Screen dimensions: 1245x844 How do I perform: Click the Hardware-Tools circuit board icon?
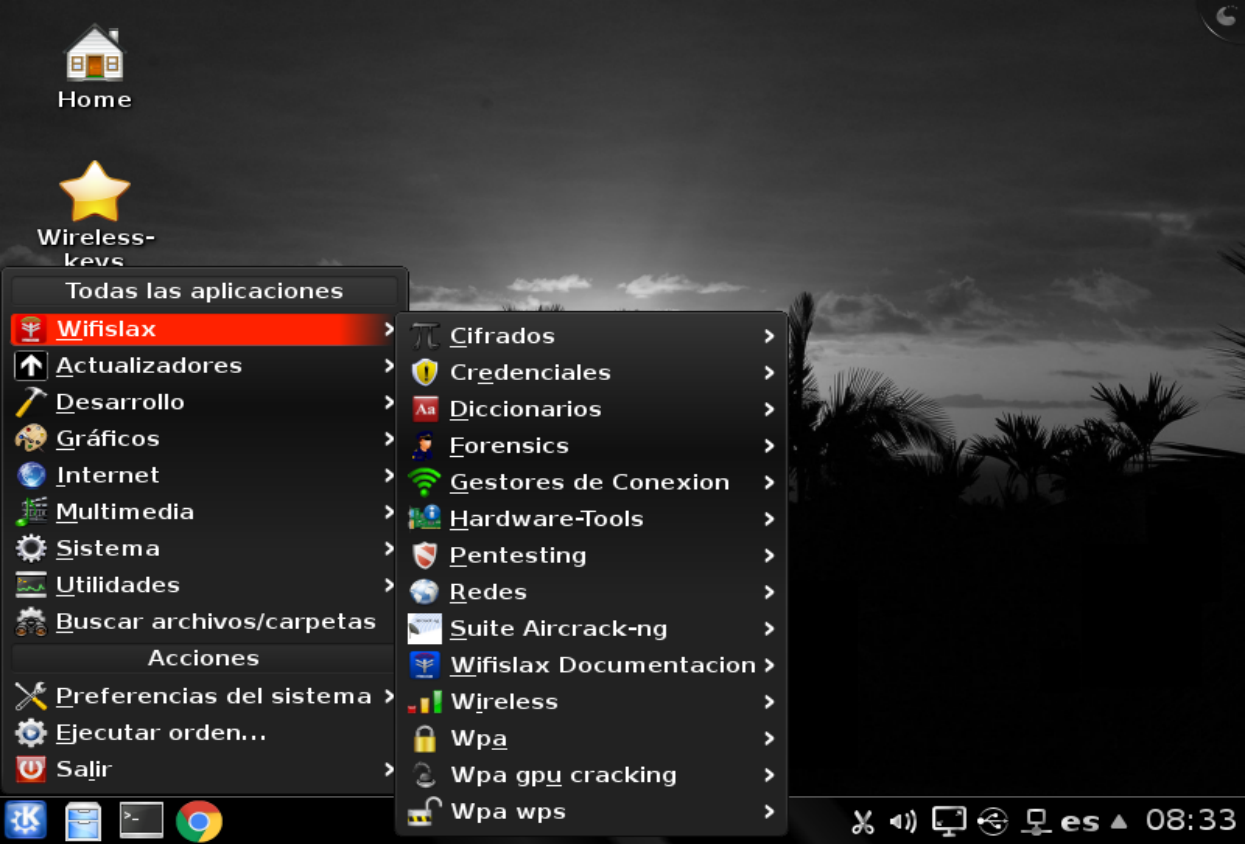click(x=425, y=519)
